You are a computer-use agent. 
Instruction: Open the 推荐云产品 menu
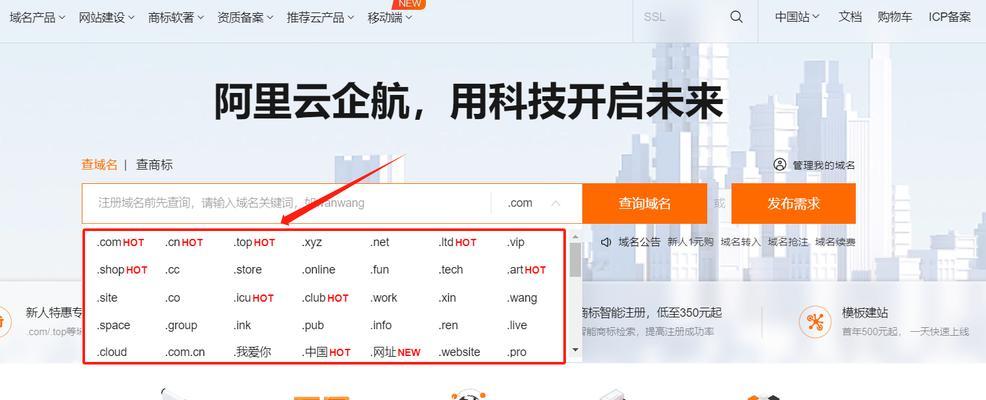click(321, 18)
